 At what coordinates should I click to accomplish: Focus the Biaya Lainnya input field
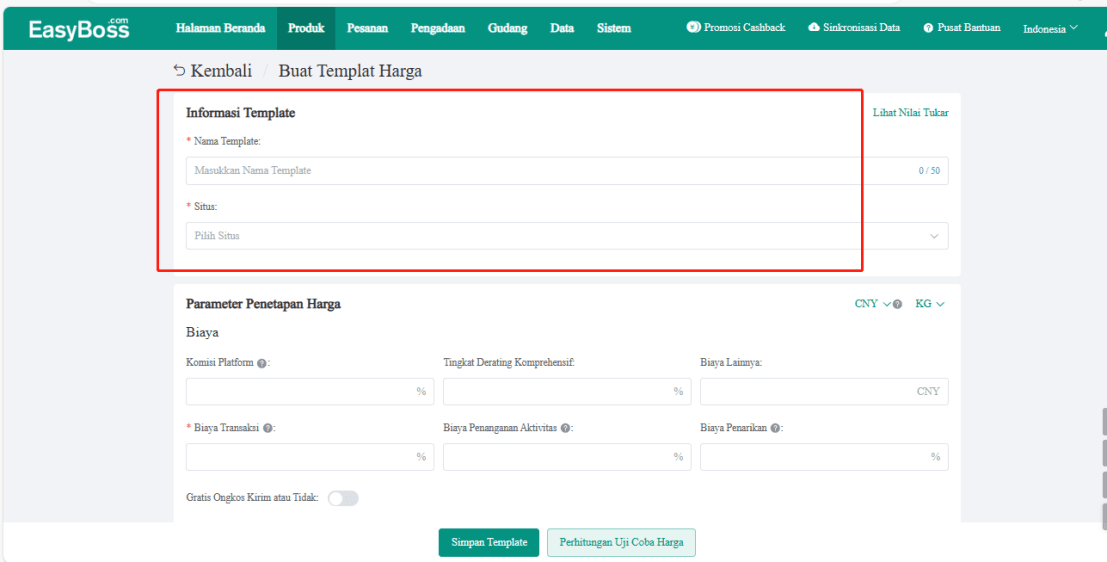[824, 391]
